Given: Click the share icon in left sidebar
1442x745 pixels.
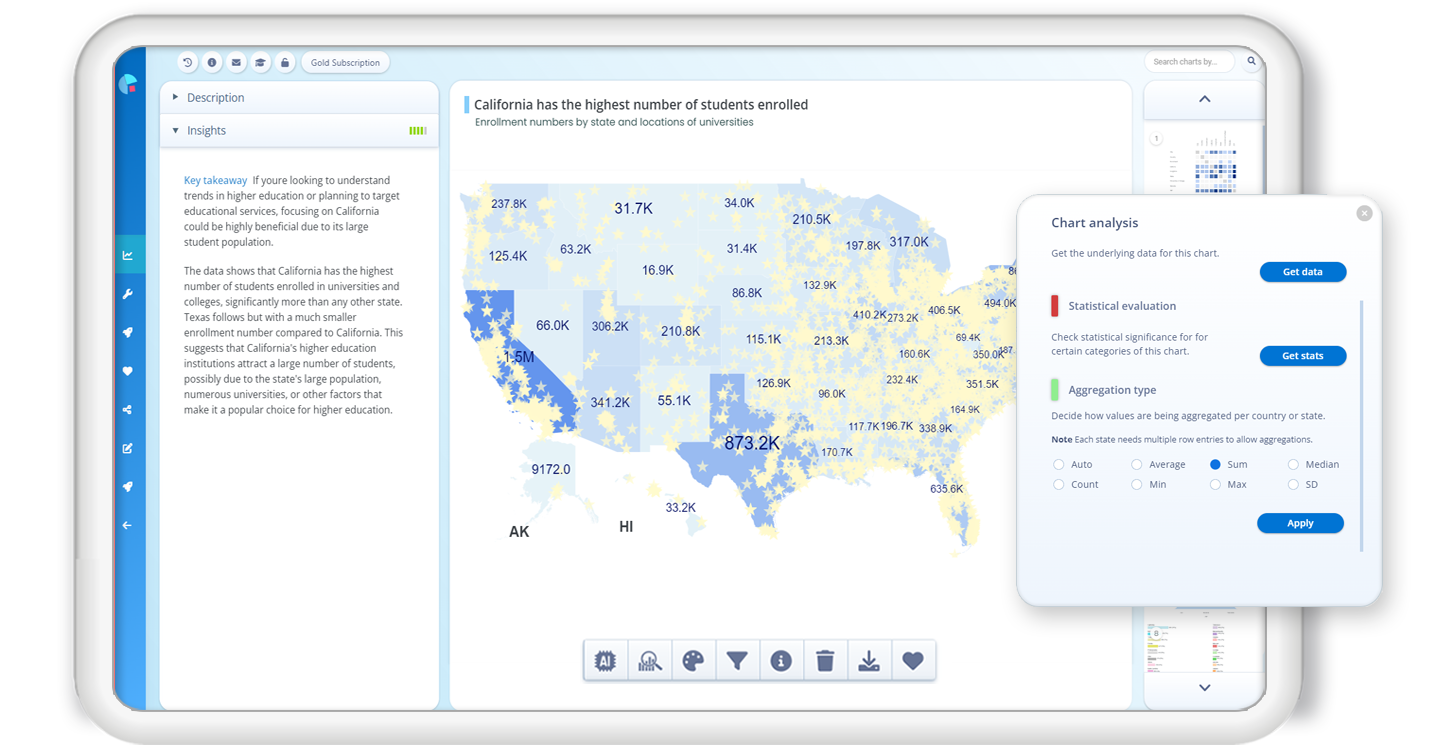Looking at the screenshot, I should click(x=128, y=409).
